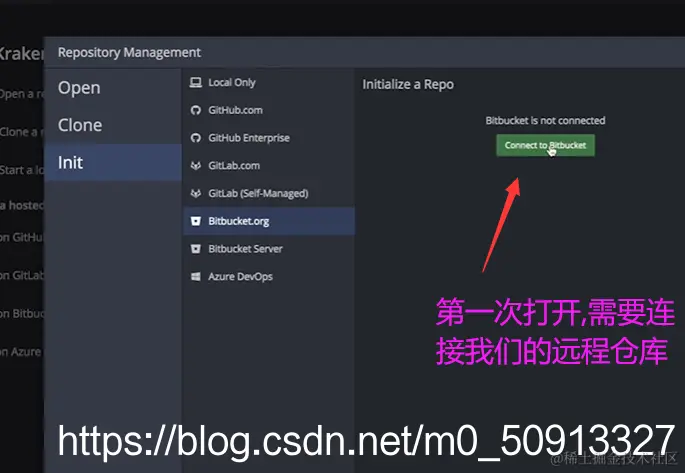This screenshot has height=473, width=685.
Task: Select Azure DevOps provider
Action: [x=269, y=276]
